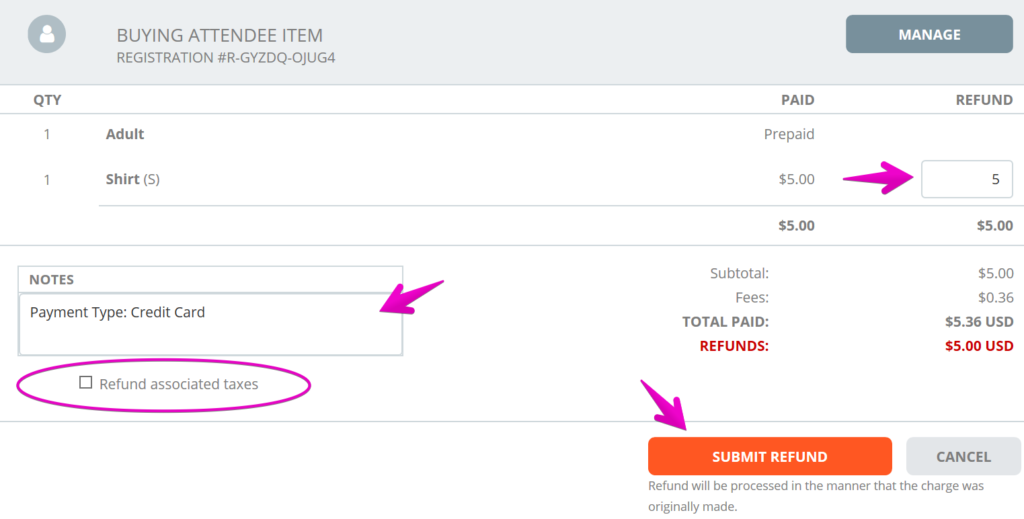Click the QTY column header
The height and width of the screenshot is (519, 1024).
[47, 100]
